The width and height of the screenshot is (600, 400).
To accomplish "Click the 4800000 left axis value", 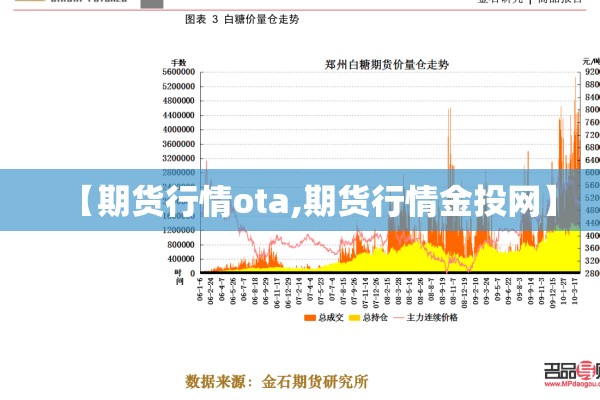I will [178, 101].
